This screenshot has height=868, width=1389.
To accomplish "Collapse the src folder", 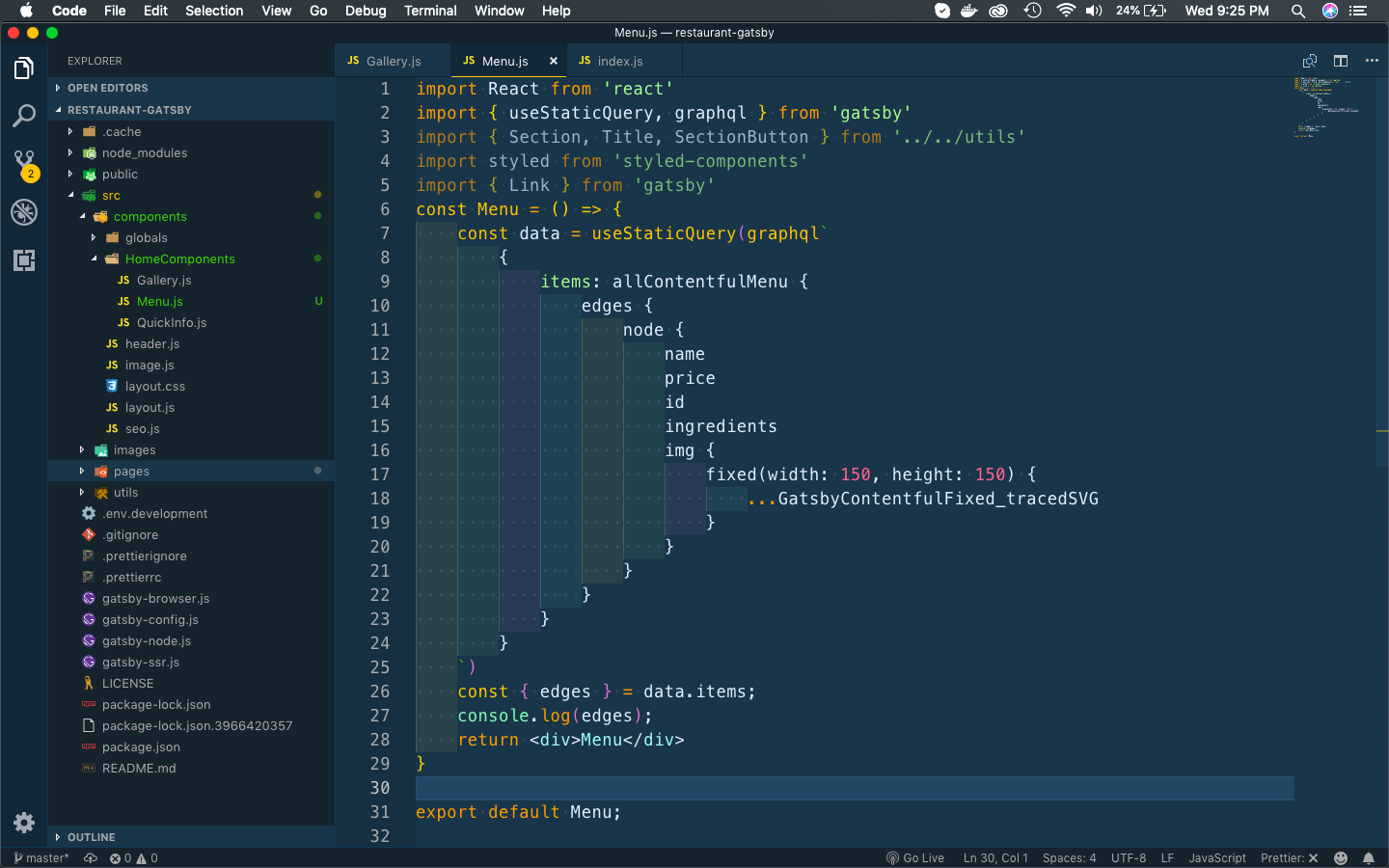I will coord(192,196).
